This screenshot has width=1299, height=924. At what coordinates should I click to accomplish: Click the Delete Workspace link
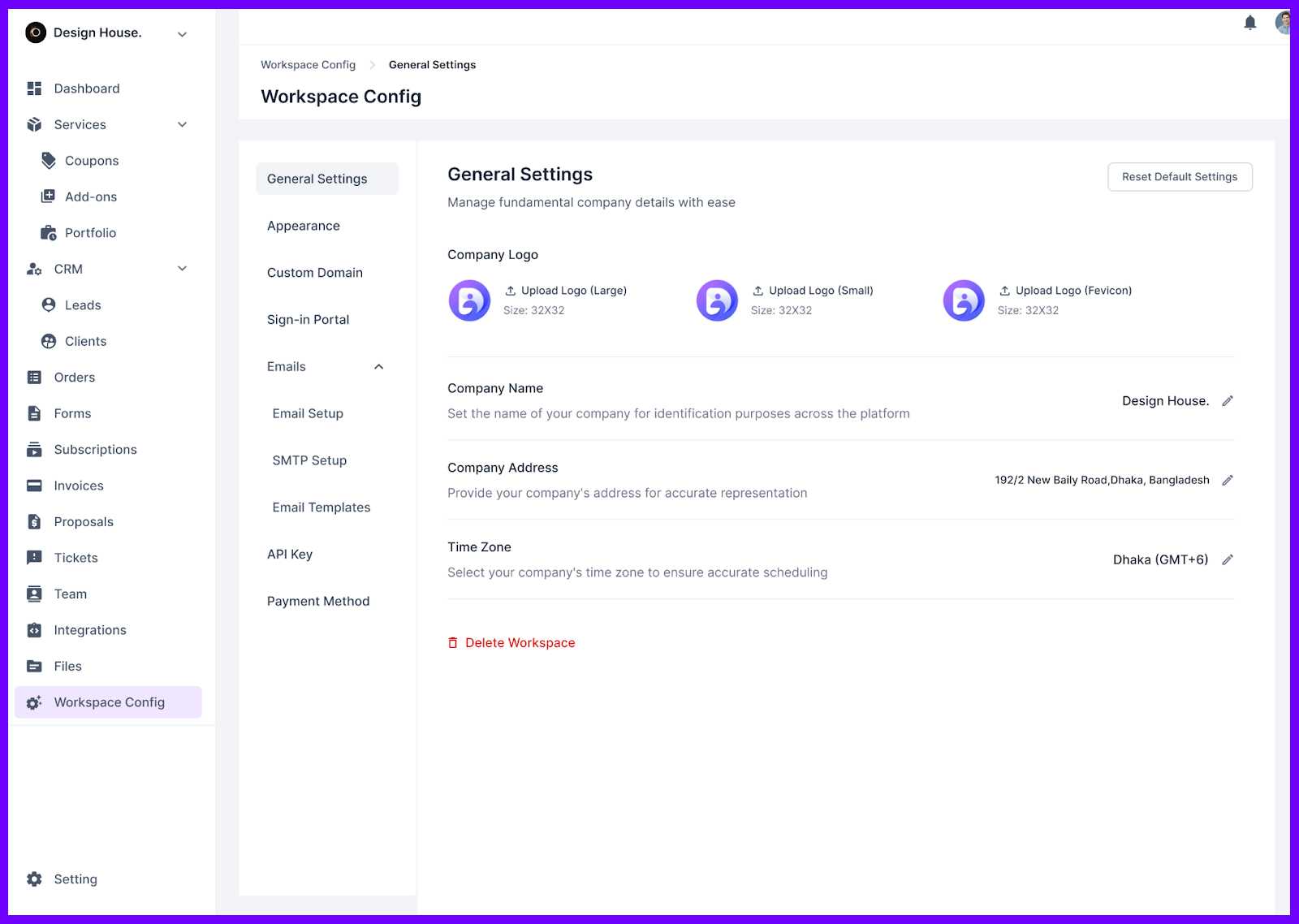click(520, 642)
